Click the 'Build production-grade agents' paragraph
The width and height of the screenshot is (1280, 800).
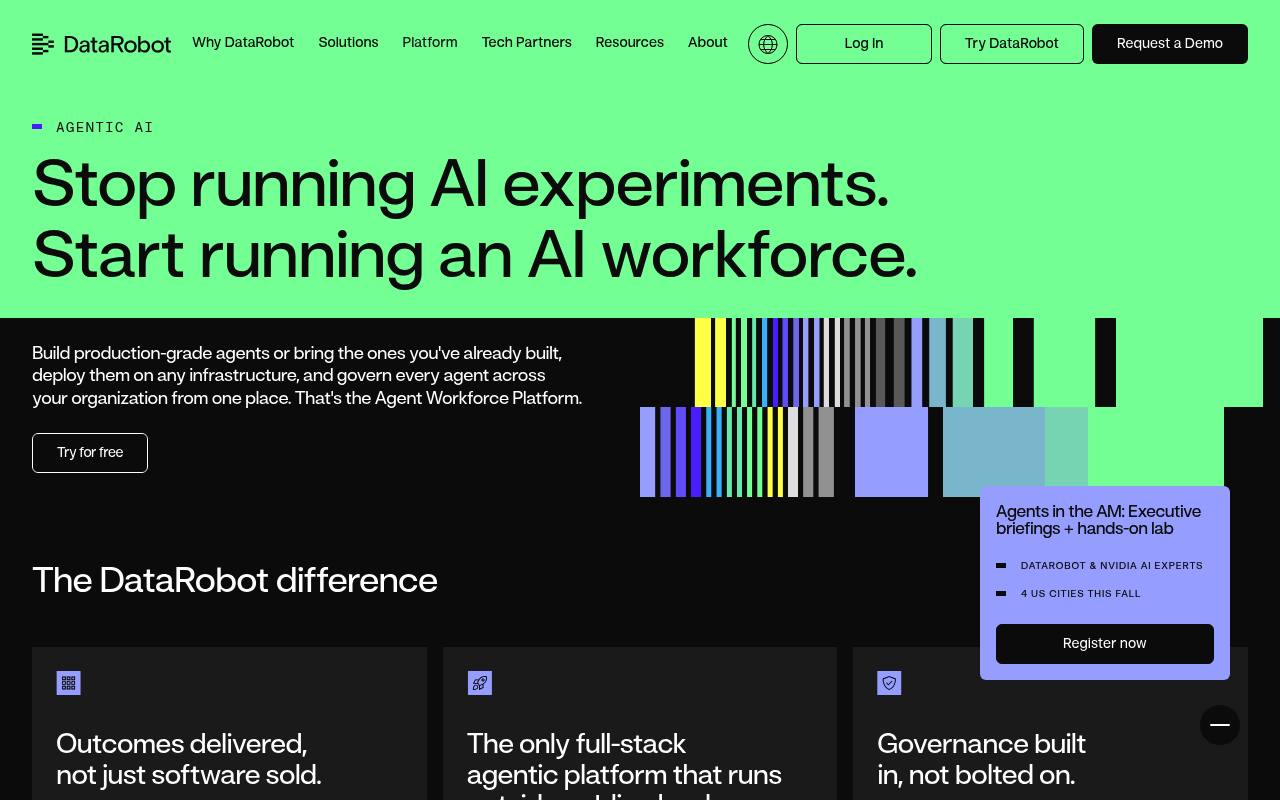click(307, 376)
